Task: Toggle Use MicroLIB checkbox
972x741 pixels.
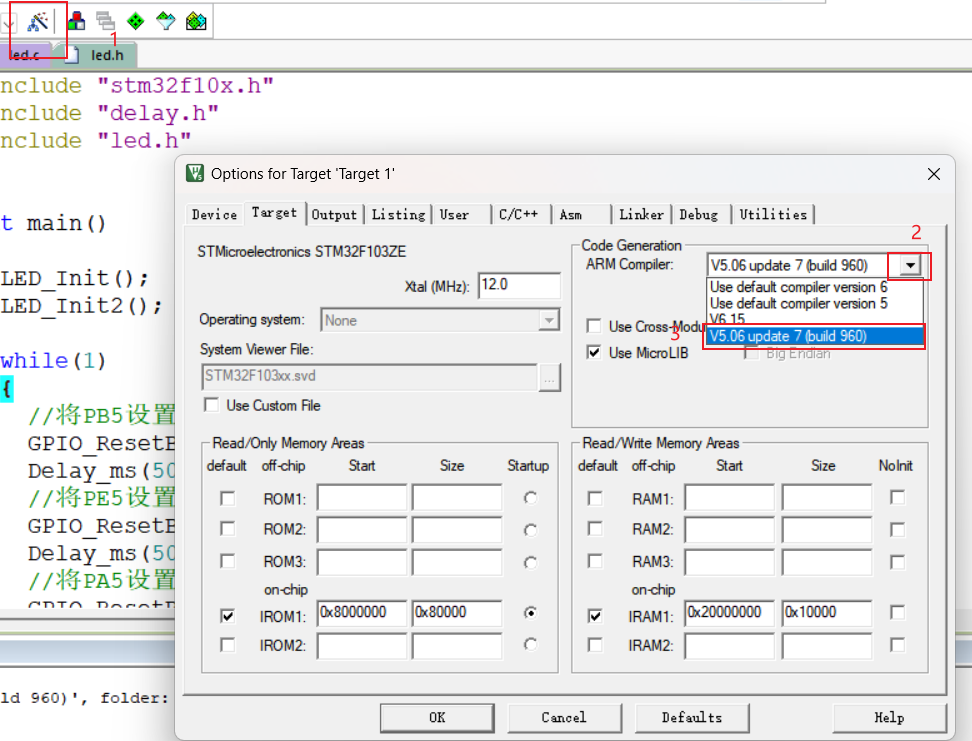Action: (x=594, y=353)
